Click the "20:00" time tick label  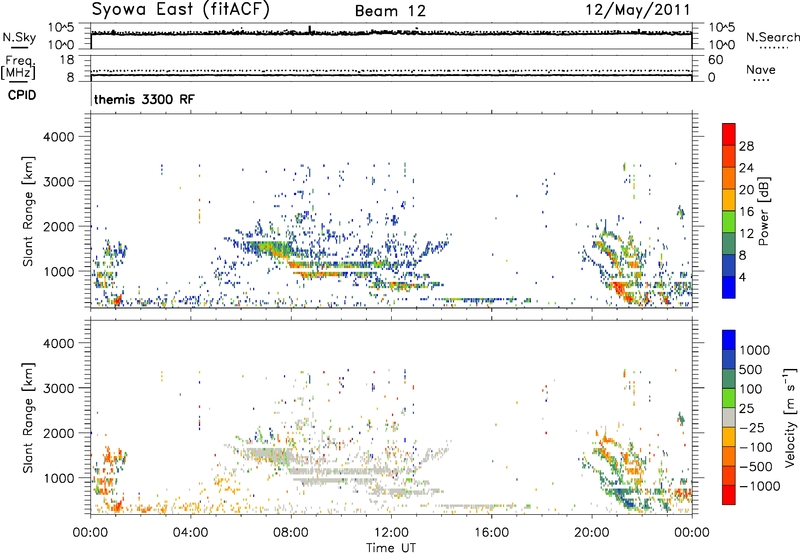click(x=591, y=533)
